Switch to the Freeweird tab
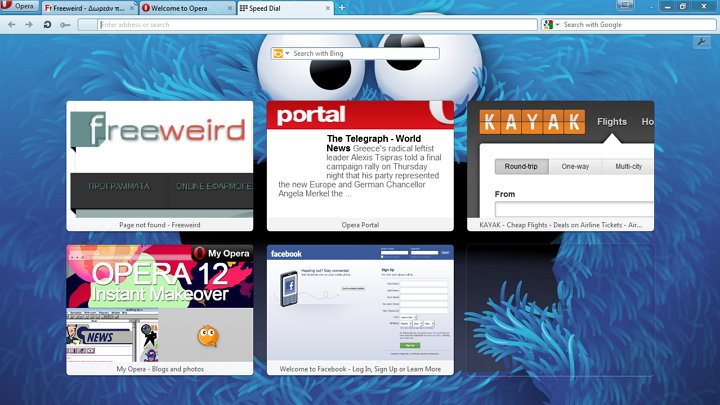Viewport: 720px width, 405px height. 90,8
